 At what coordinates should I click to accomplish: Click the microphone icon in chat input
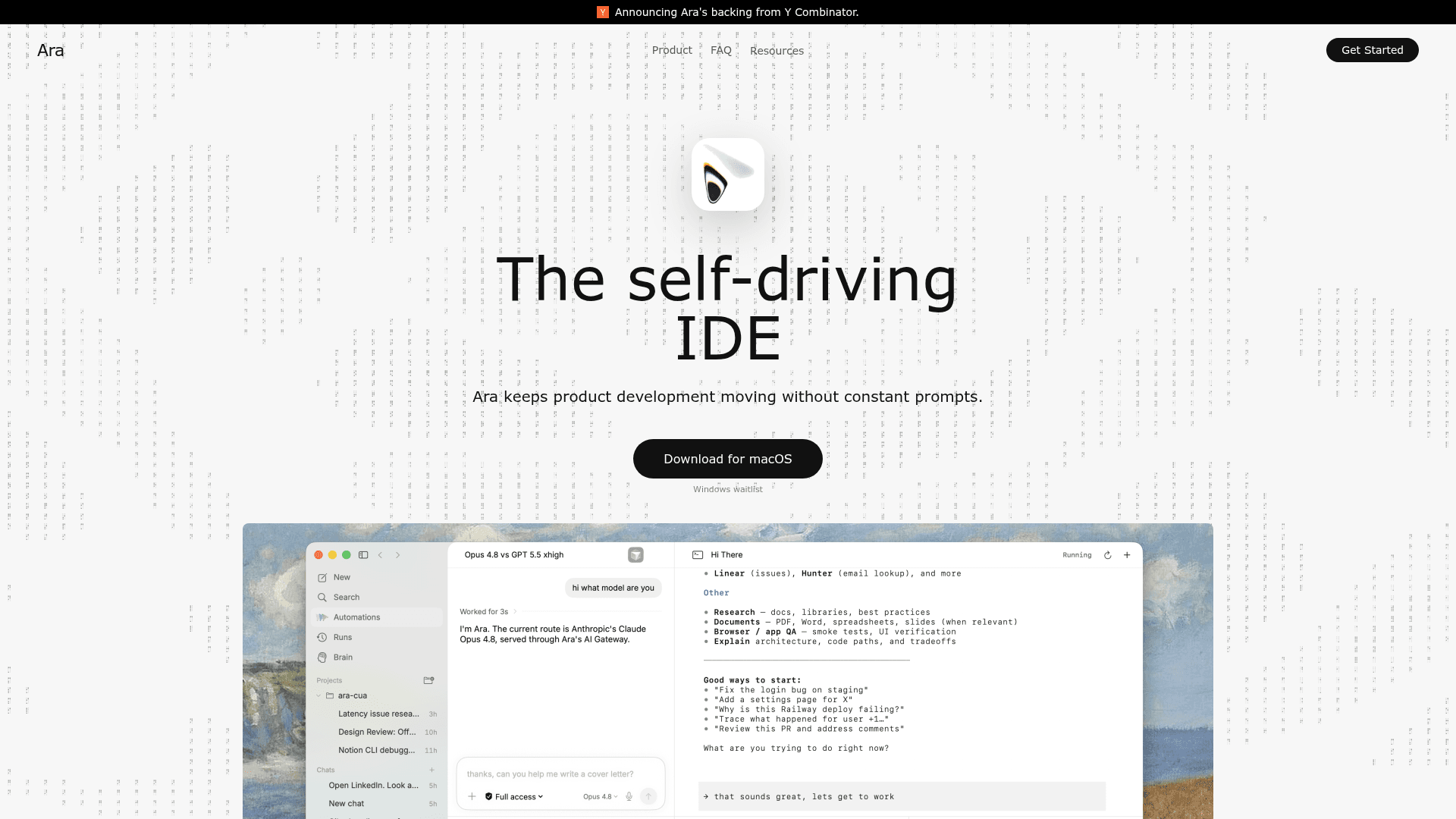629,796
